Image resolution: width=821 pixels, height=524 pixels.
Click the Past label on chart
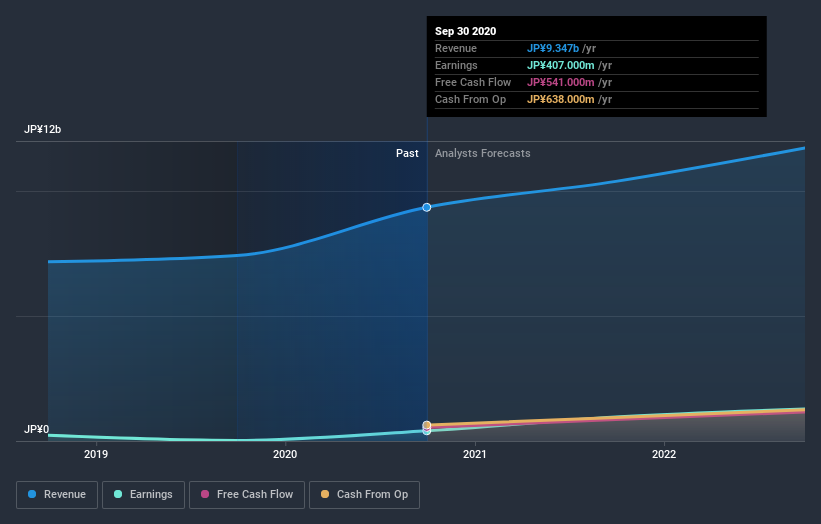[x=407, y=153]
